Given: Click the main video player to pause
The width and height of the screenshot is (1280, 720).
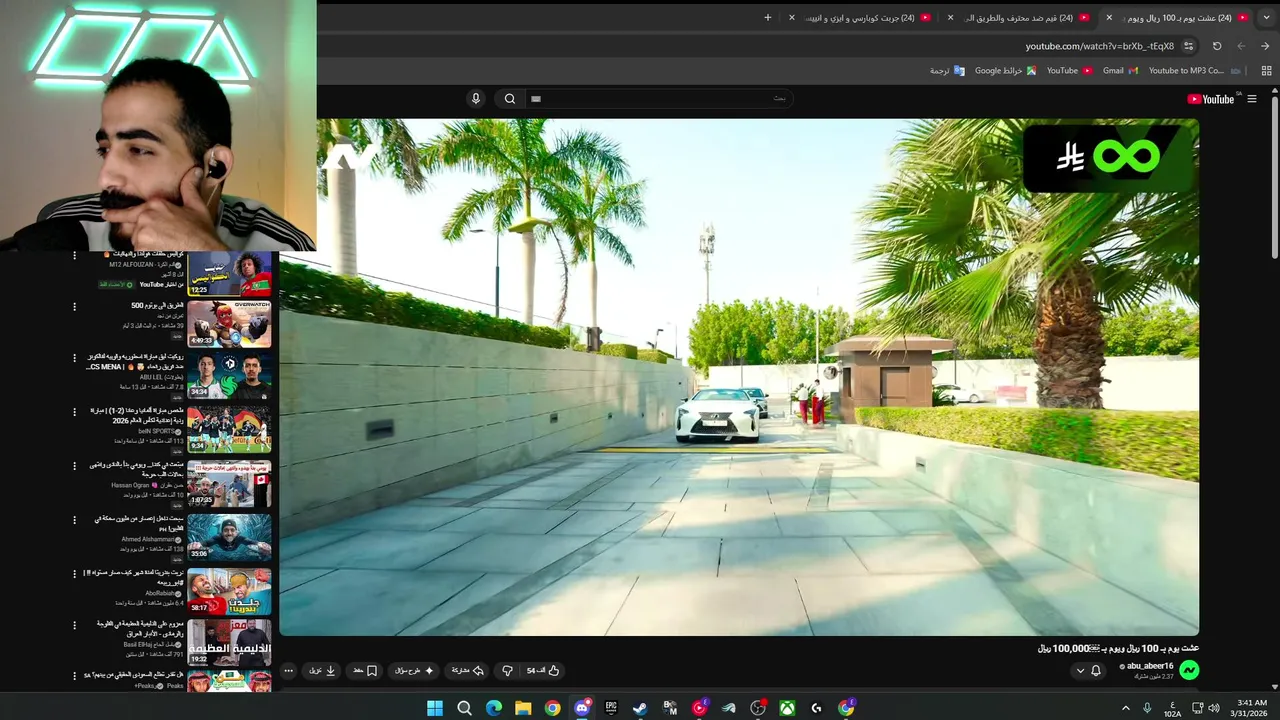Looking at the screenshot, I should pyautogui.click(x=739, y=377).
